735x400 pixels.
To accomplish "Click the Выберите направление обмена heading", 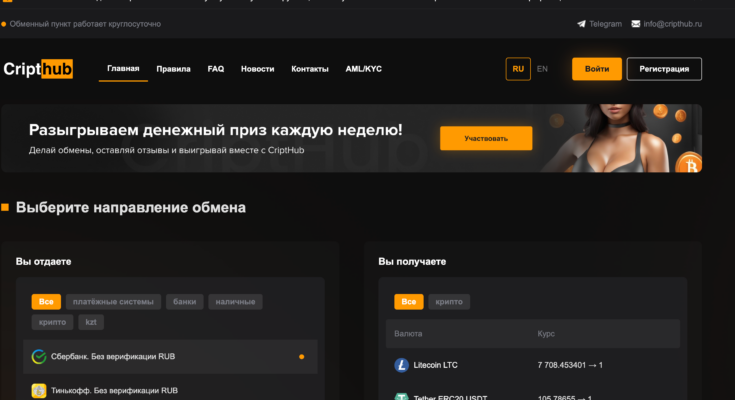I will pyautogui.click(x=131, y=207).
